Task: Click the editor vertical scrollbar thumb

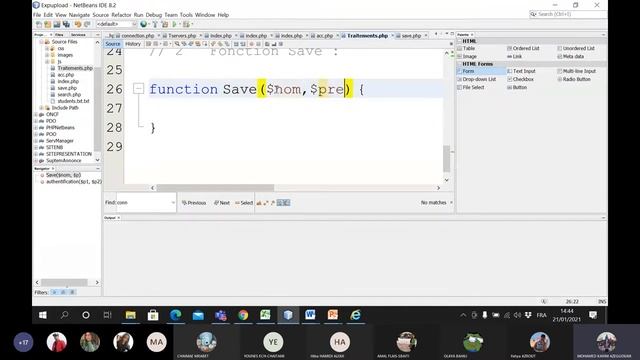Action: coord(447,159)
